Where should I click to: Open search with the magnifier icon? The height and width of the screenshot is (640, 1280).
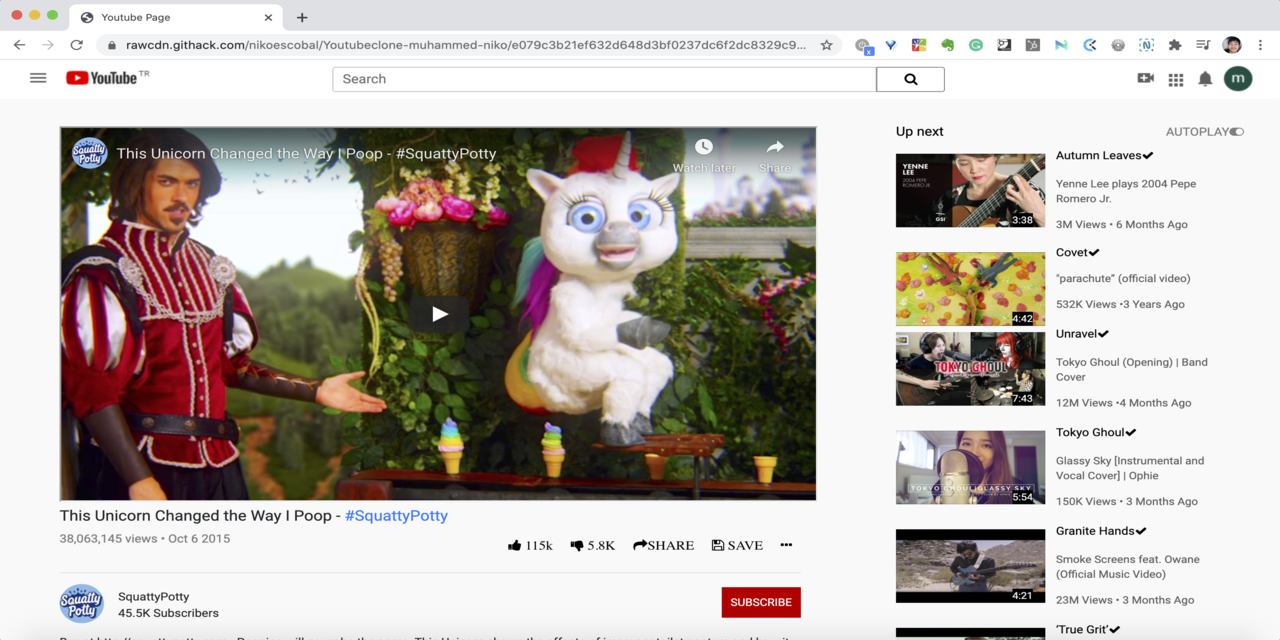(909, 78)
